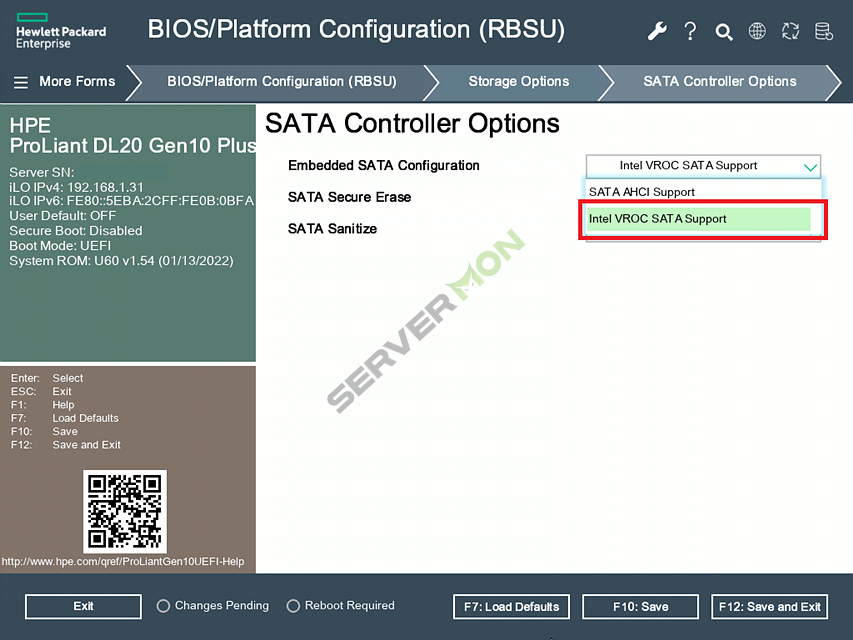Navigate to Storage Options breadcrumb
853x640 pixels.
coord(518,82)
